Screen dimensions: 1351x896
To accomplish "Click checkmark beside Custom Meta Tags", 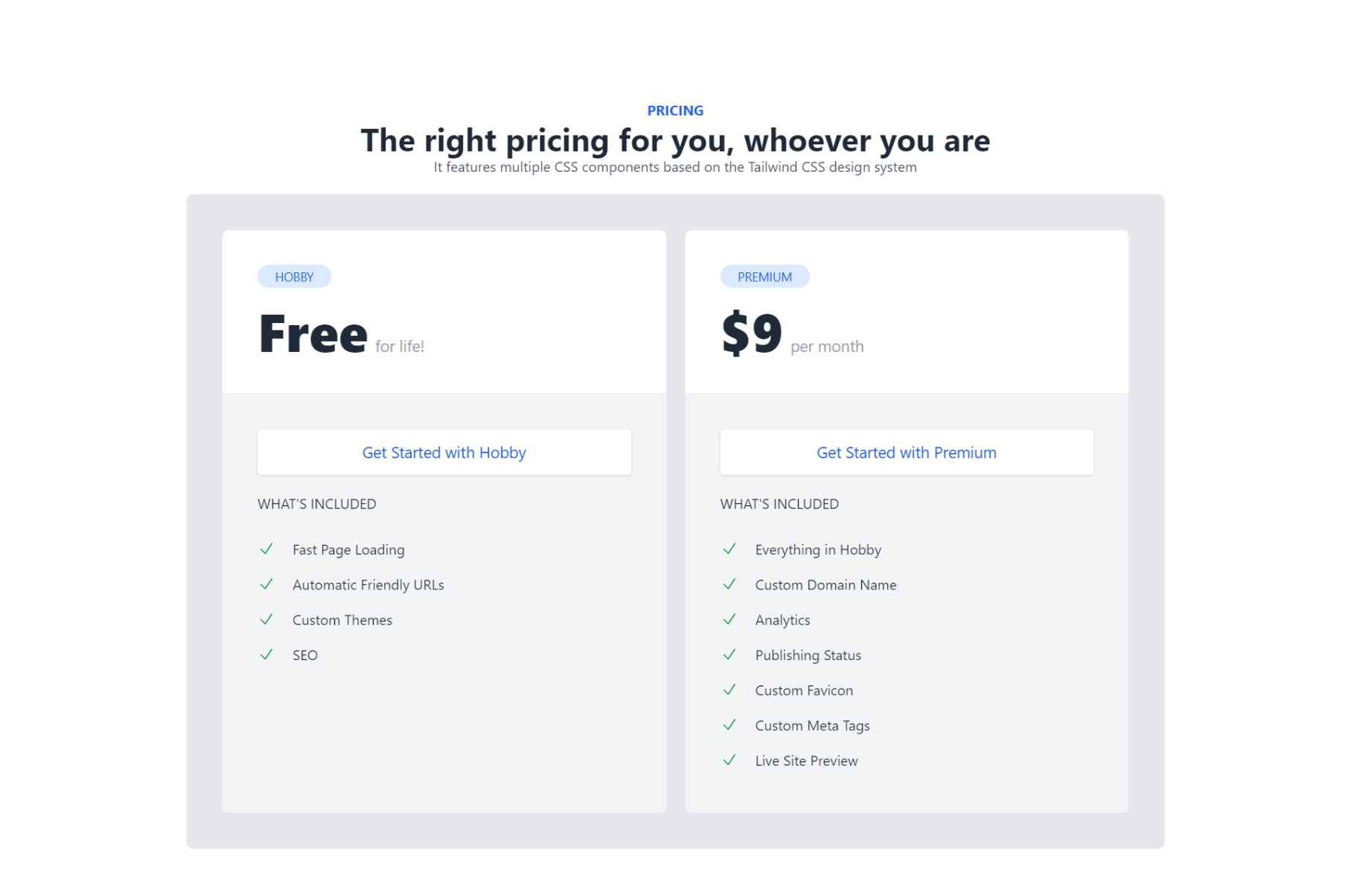I will [729, 725].
